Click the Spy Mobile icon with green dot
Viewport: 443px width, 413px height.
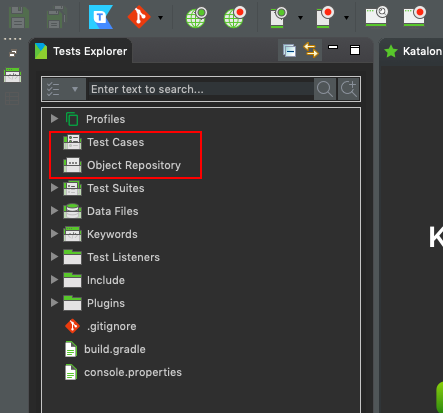point(279,17)
